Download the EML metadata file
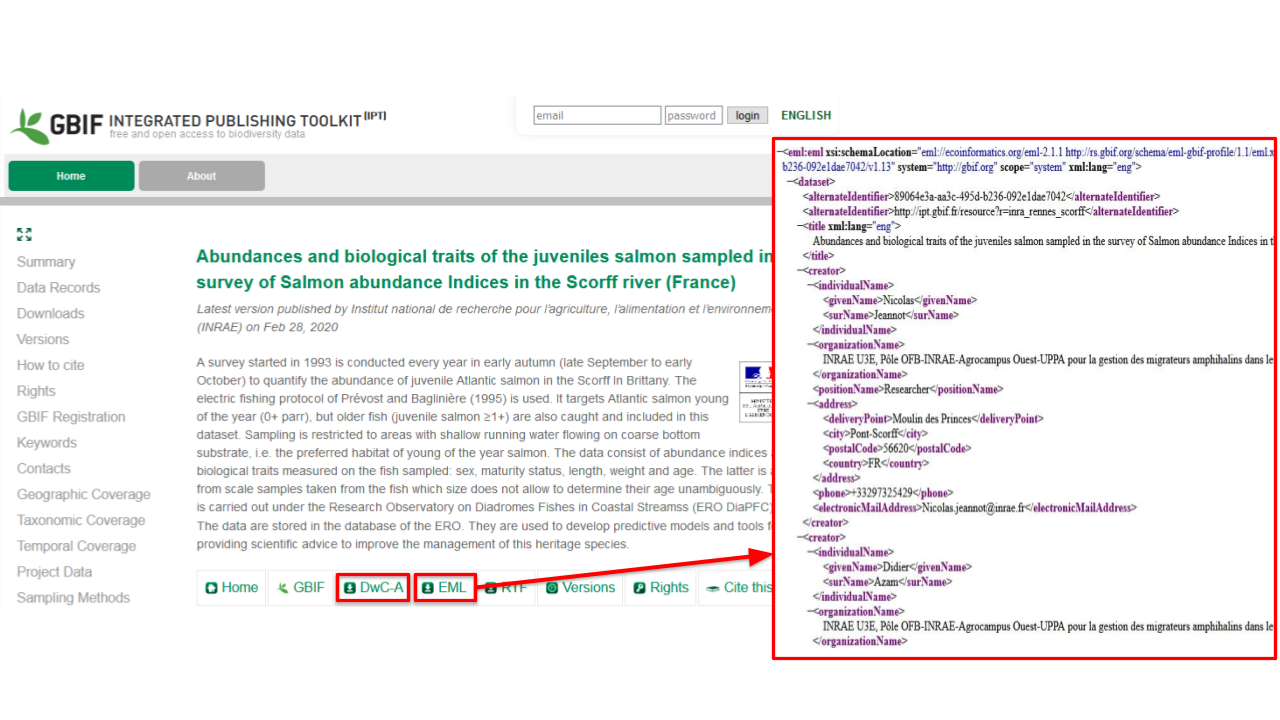The height and width of the screenshot is (720, 1280). [x=444, y=588]
